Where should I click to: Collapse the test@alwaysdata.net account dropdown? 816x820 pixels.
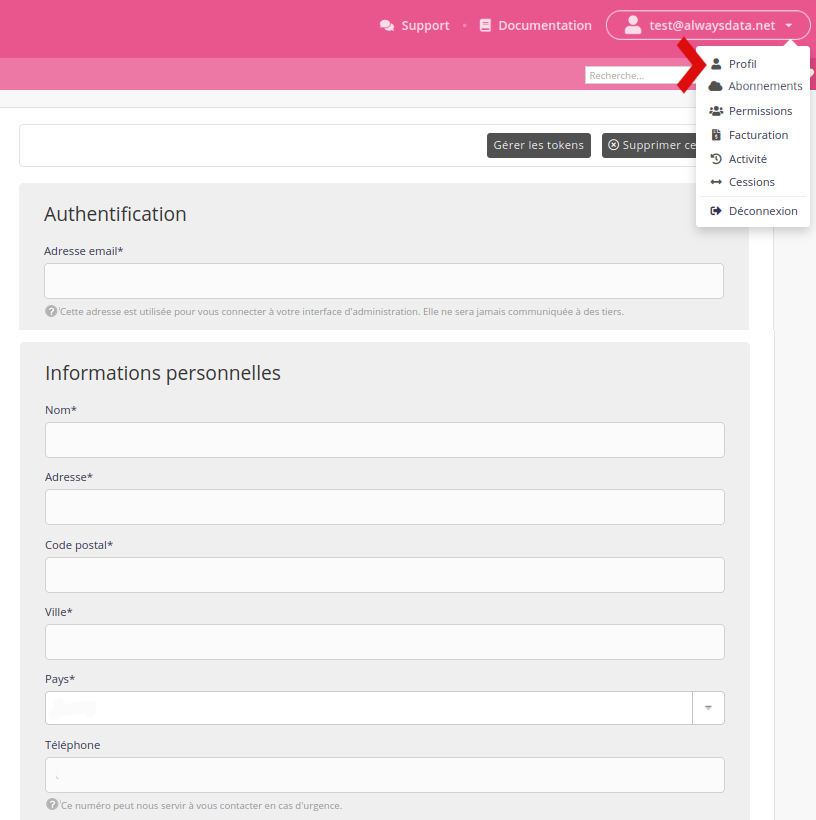click(789, 26)
